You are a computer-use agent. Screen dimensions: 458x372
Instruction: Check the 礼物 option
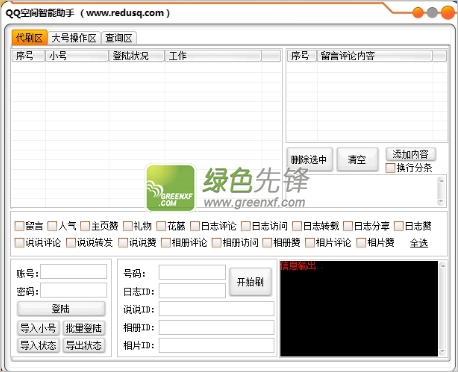(128, 226)
